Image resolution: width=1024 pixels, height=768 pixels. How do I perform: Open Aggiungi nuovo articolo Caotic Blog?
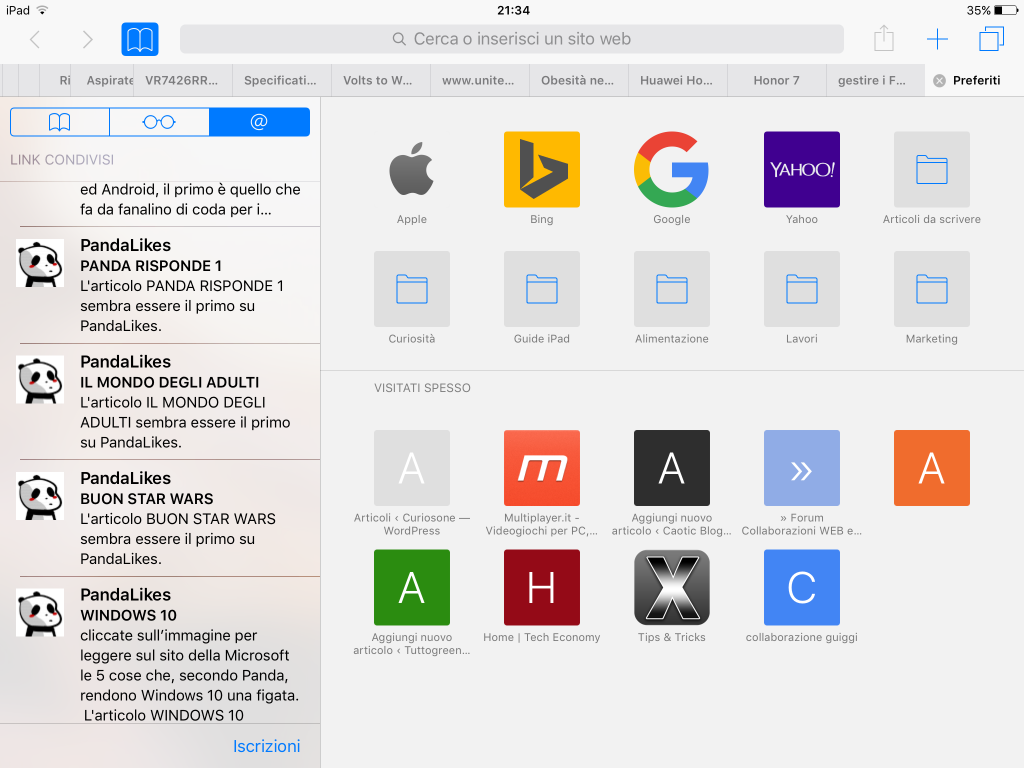pos(671,483)
